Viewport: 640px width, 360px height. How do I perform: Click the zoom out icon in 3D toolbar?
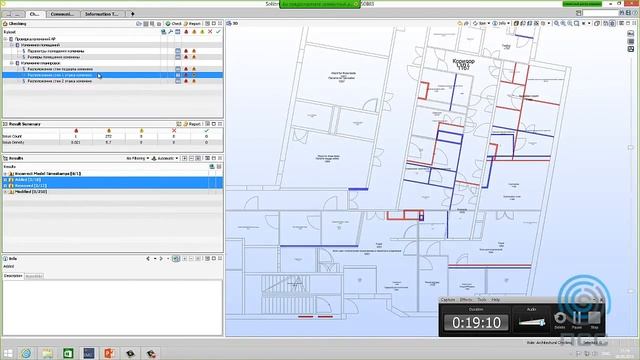click(x=570, y=24)
